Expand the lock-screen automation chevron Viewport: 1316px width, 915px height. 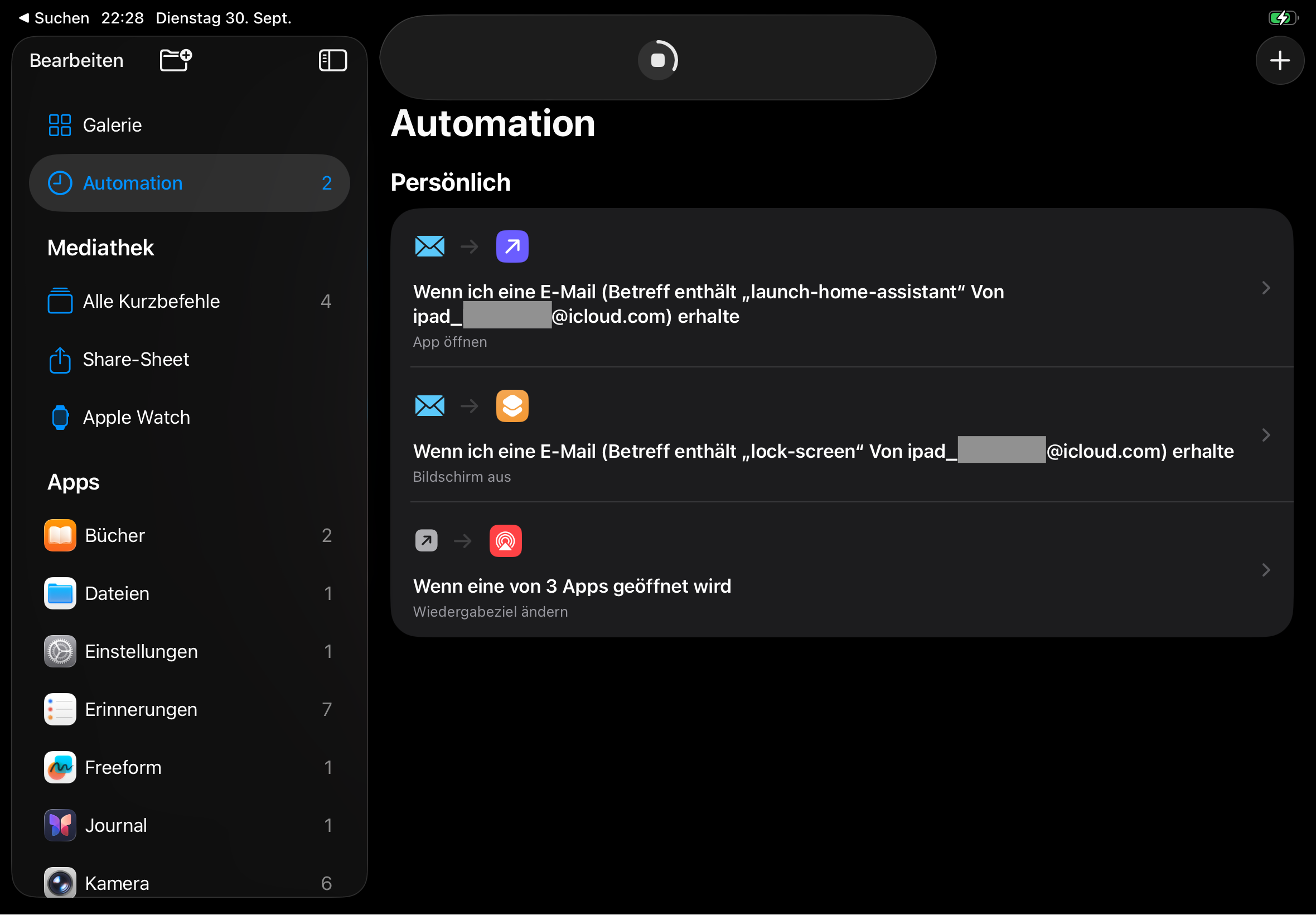1266,435
